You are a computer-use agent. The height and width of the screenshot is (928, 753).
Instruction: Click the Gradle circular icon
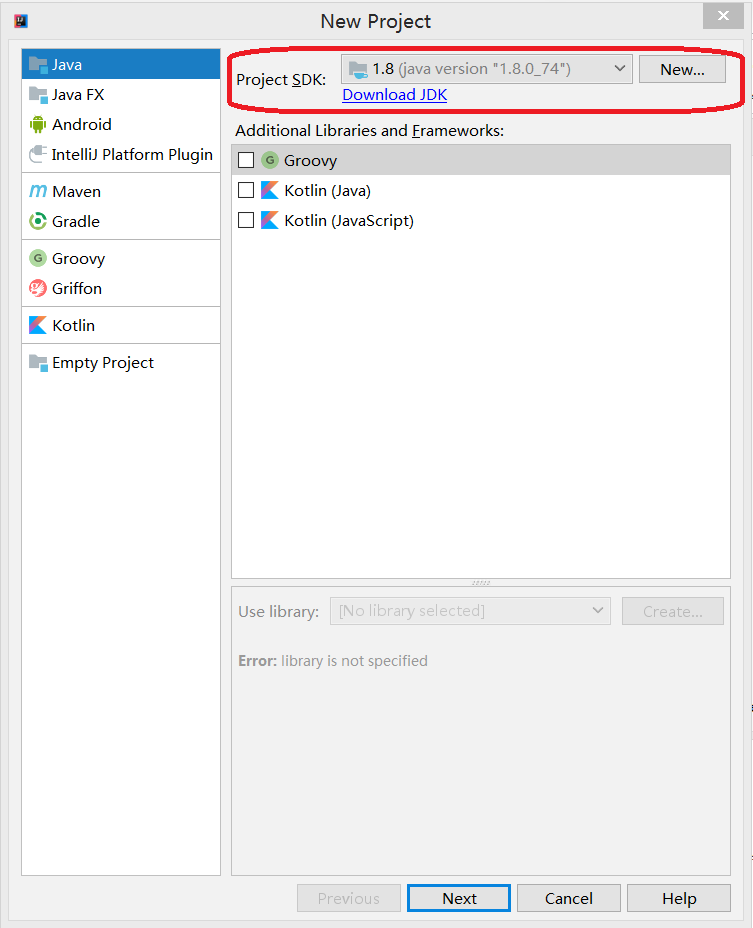tap(38, 221)
